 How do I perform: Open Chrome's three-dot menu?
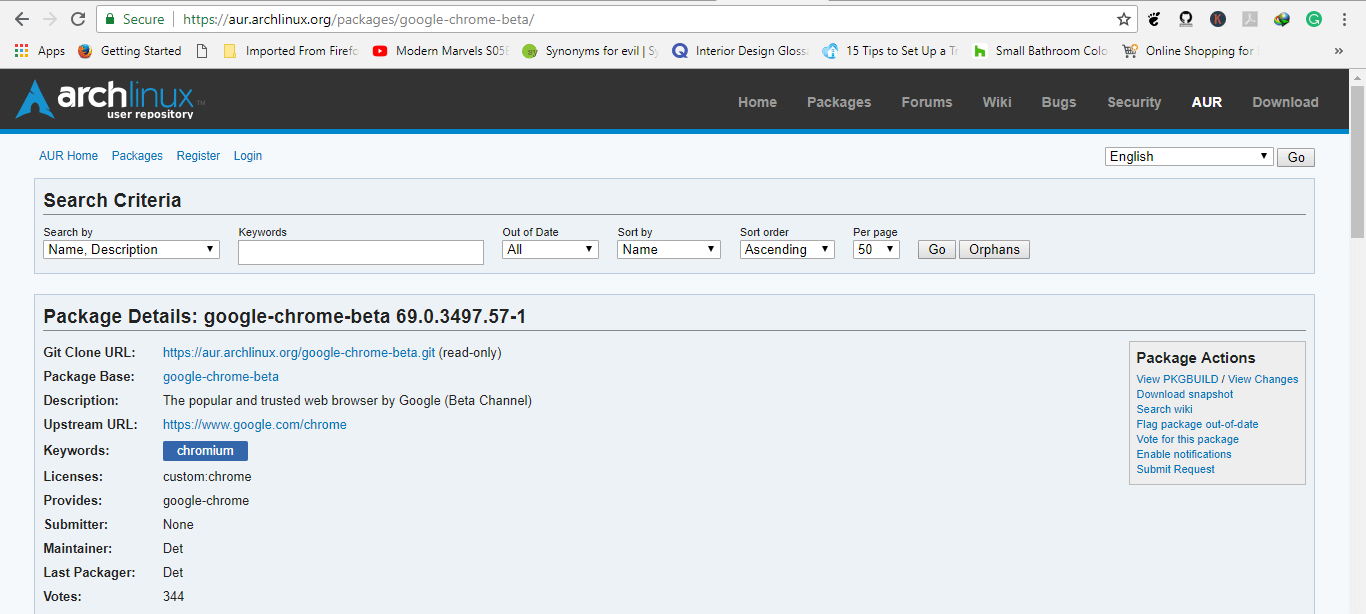pos(1344,19)
